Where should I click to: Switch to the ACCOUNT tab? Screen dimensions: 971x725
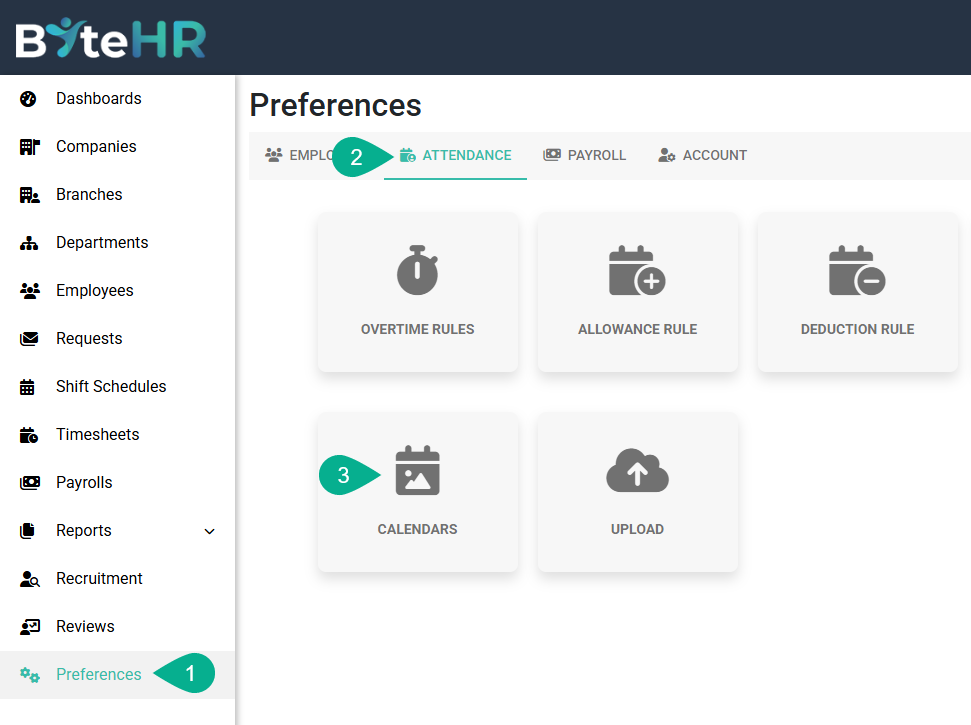pos(702,155)
